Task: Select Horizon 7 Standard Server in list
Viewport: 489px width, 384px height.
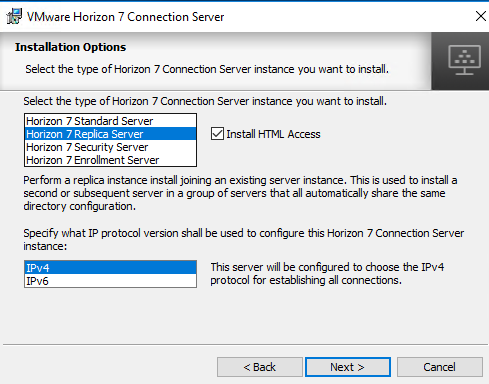Action: tap(110, 121)
